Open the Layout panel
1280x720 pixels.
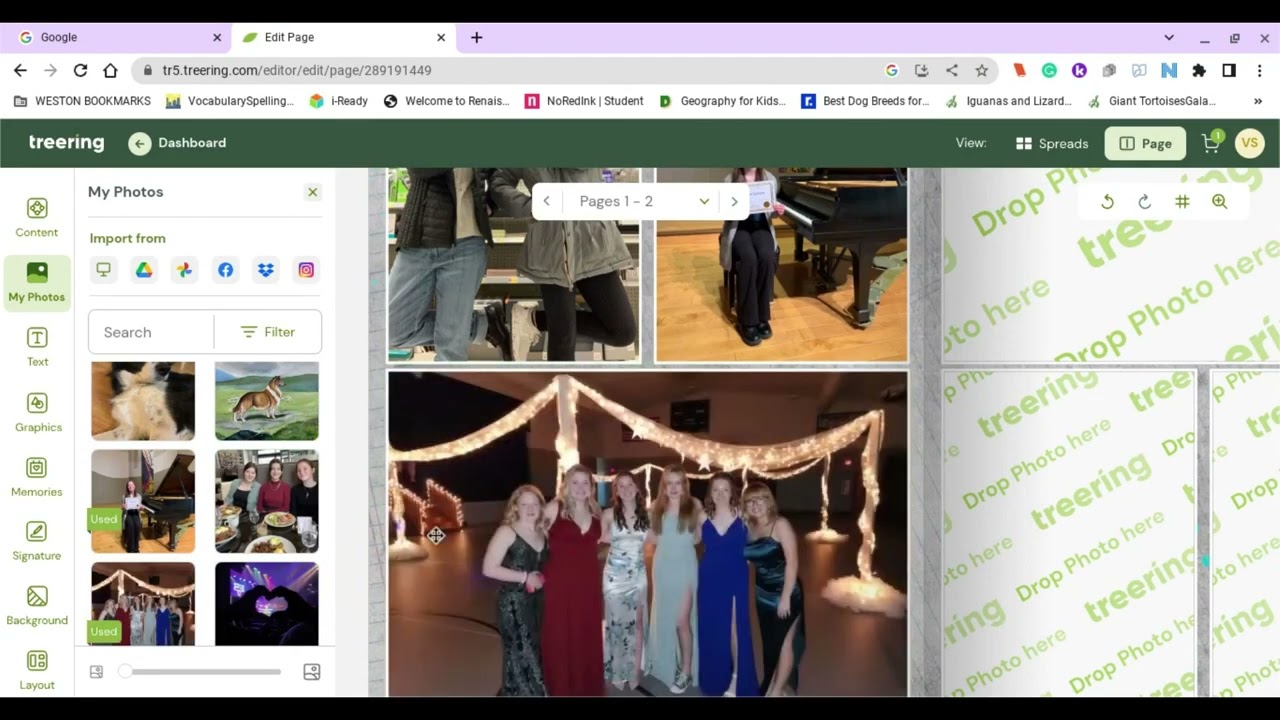(x=37, y=671)
